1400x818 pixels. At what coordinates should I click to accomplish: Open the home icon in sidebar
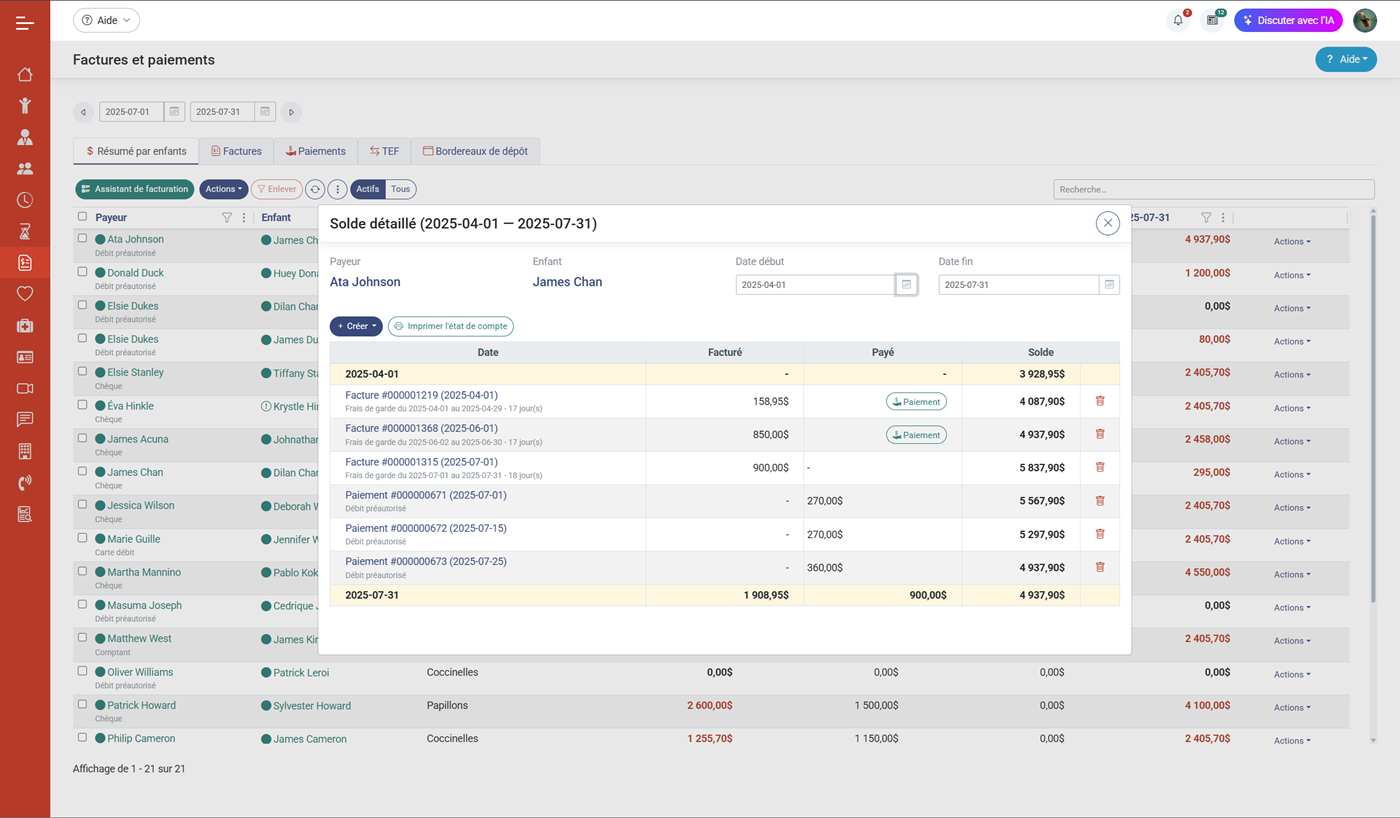[x=25, y=74]
